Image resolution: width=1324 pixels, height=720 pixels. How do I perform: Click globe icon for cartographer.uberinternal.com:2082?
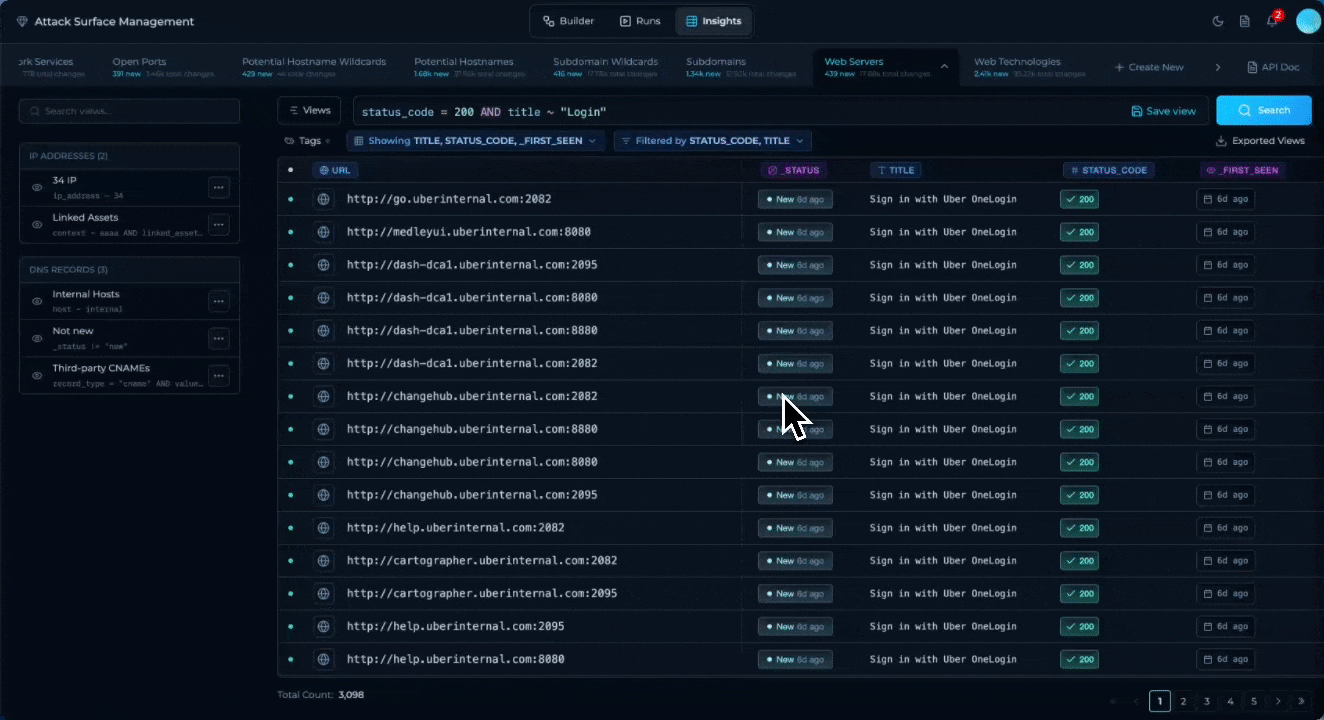pos(323,561)
